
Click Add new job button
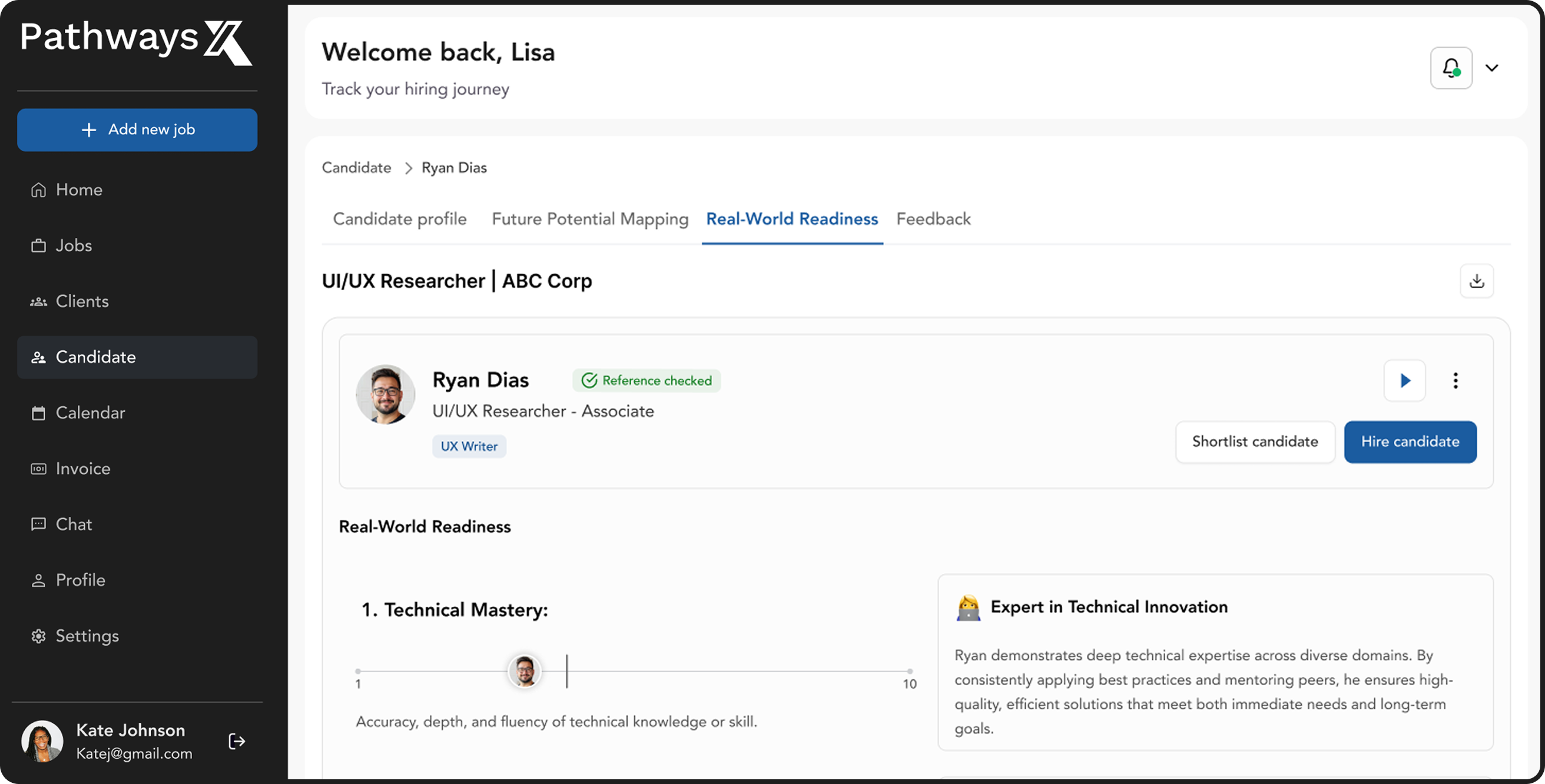tap(137, 130)
